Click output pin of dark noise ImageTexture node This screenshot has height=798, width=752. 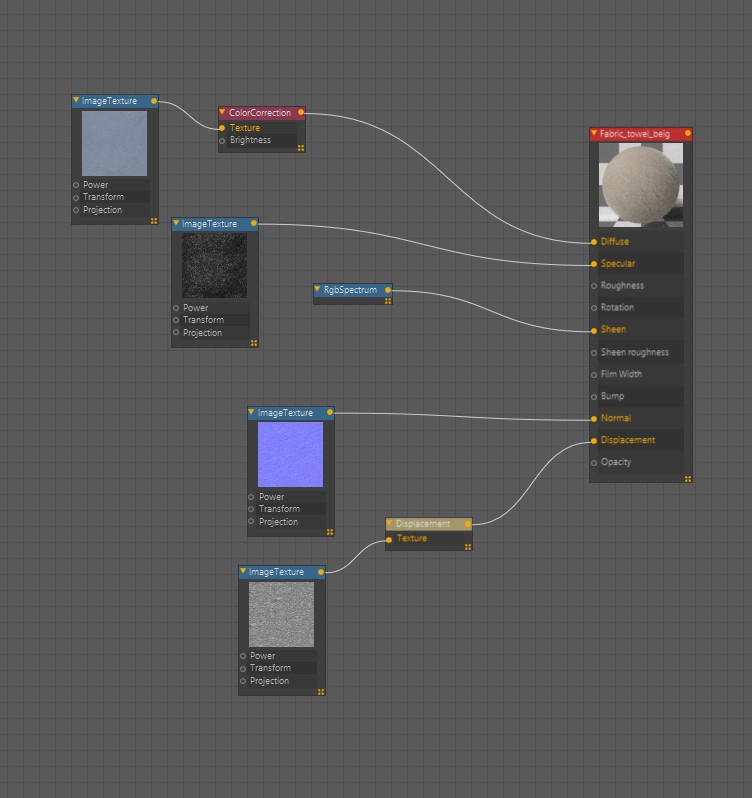[x=254, y=223]
